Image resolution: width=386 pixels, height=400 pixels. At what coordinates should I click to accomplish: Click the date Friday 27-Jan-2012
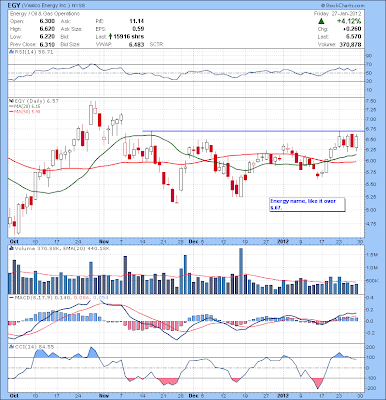(338, 14)
